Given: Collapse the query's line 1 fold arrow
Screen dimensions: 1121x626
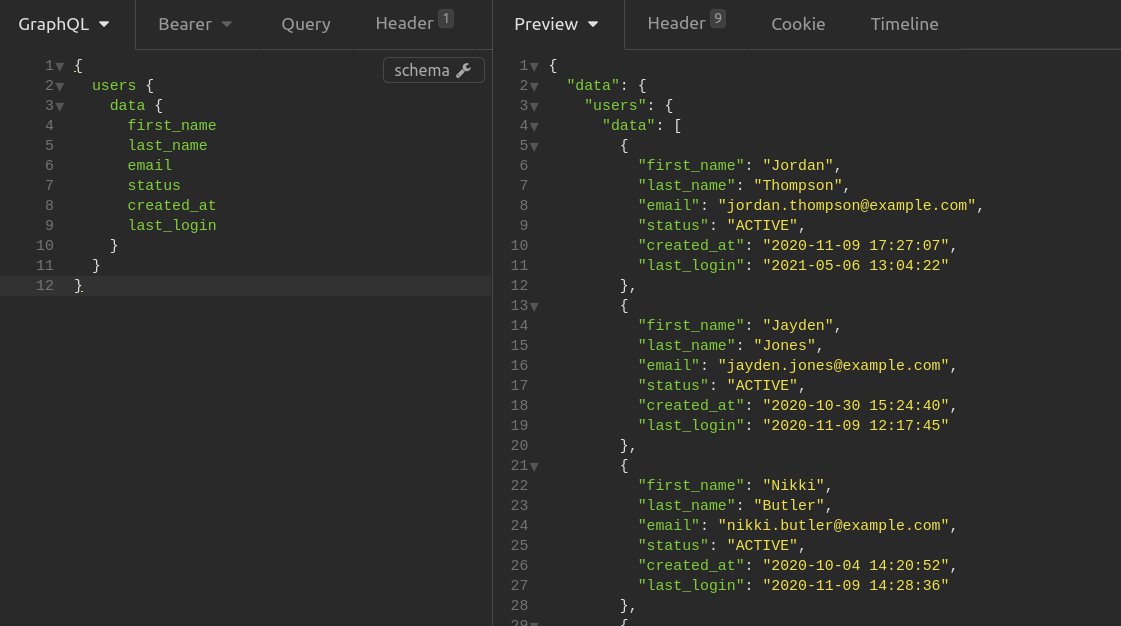Looking at the screenshot, I should tap(60, 66).
